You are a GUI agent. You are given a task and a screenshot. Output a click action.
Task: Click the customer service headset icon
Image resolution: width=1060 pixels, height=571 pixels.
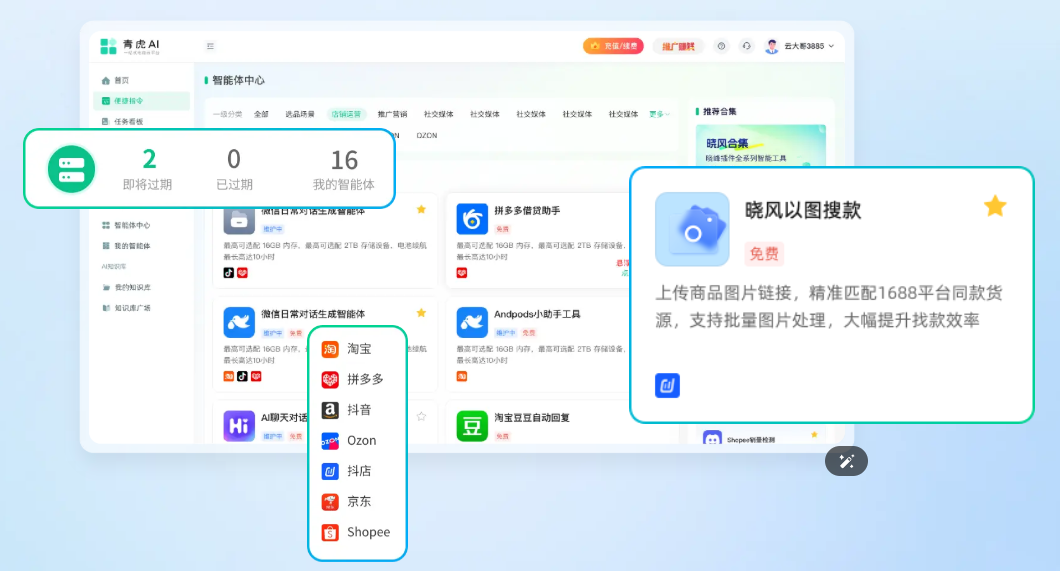[x=745, y=46]
